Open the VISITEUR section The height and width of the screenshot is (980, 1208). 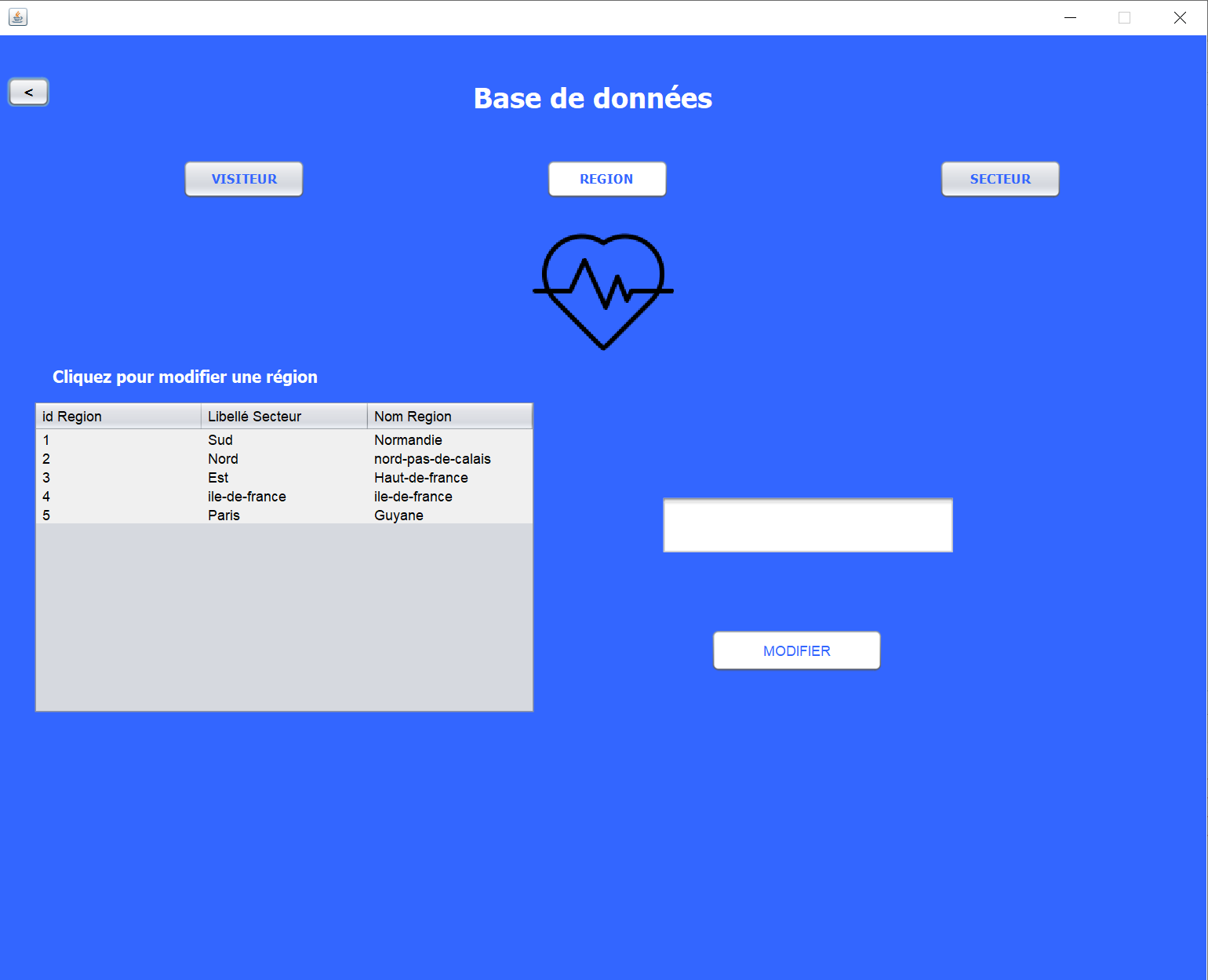tap(244, 179)
